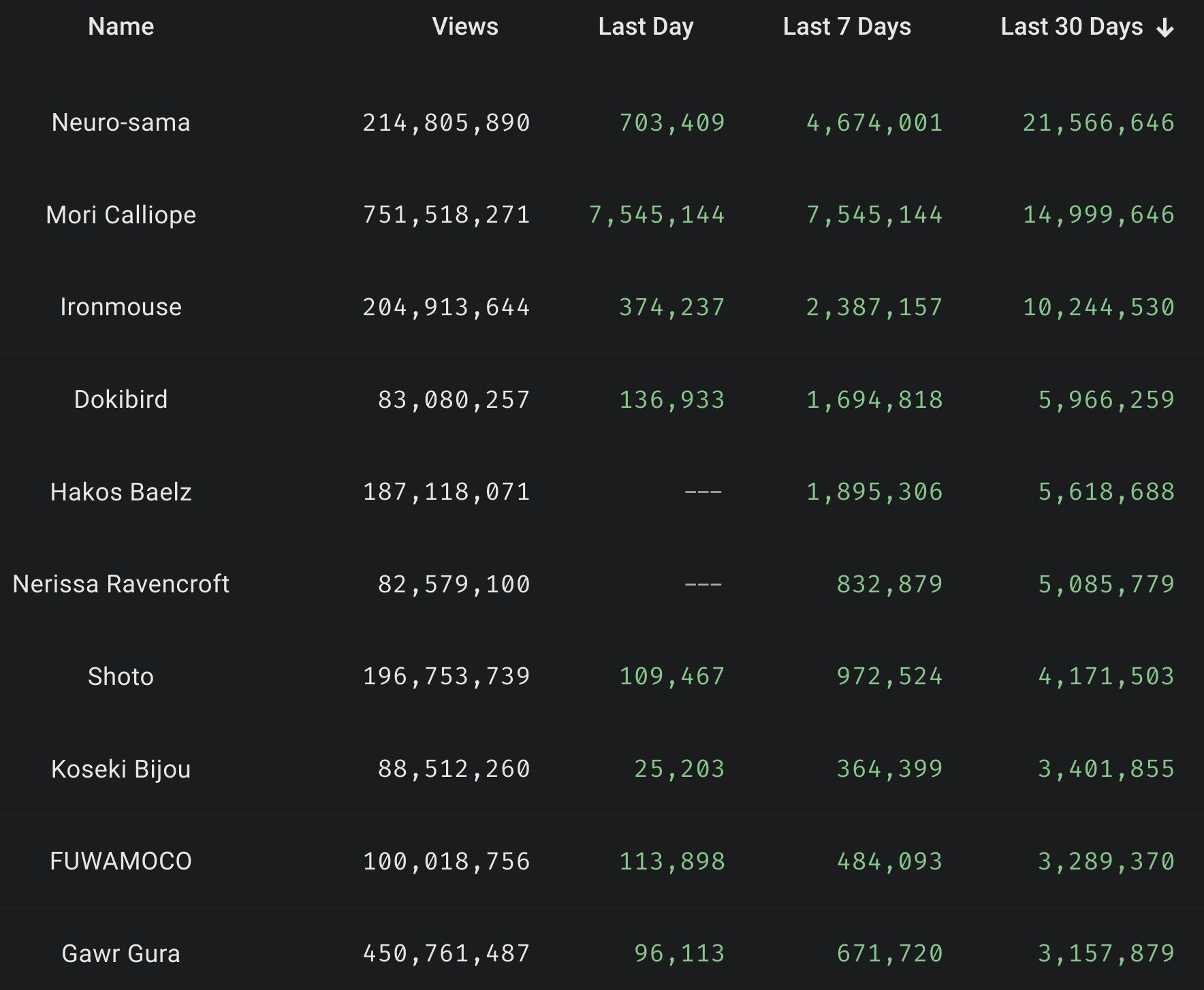This screenshot has height=990, width=1204.
Task: Click Koseki Bijou's 30-day value 3,401,855
Action: (x=1107, y=769)
